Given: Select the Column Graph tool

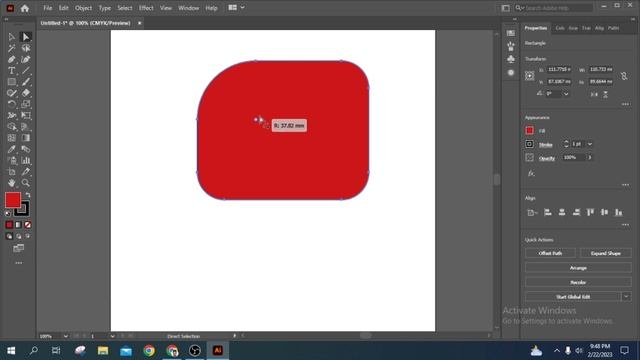Looking at the screenshot, I should point(26,160).
